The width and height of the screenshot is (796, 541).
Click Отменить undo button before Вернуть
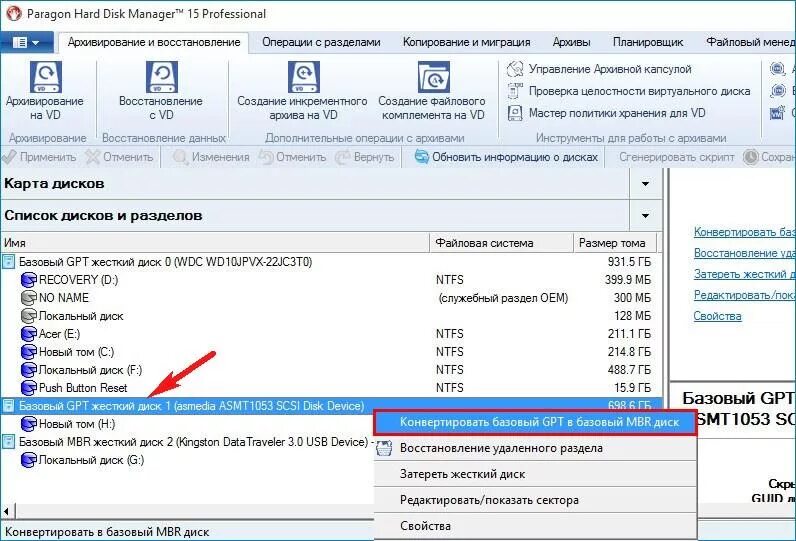[292, 157]
